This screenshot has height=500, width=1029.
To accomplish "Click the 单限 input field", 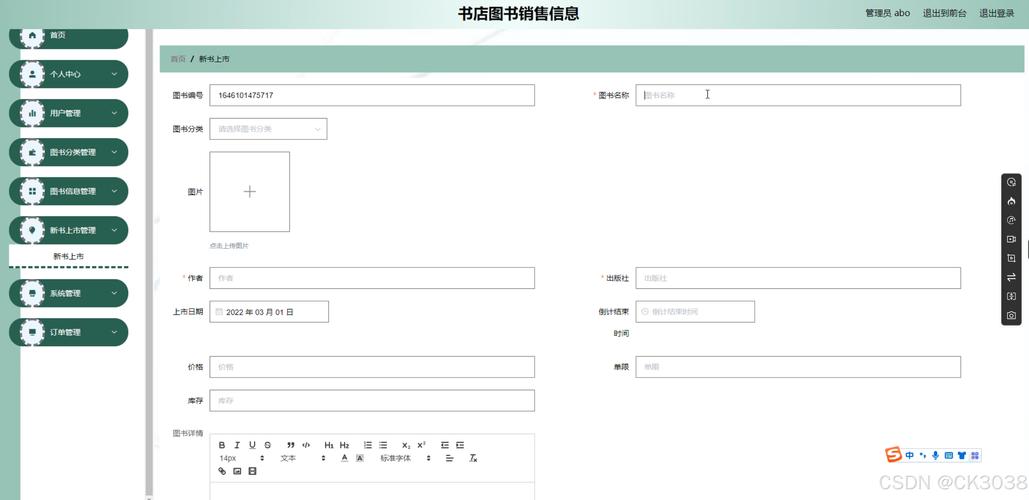I will tap(798, 367).
